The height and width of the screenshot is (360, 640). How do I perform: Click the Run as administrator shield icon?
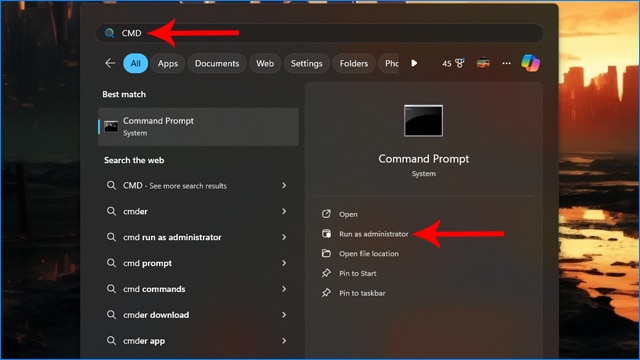[326, 233]
